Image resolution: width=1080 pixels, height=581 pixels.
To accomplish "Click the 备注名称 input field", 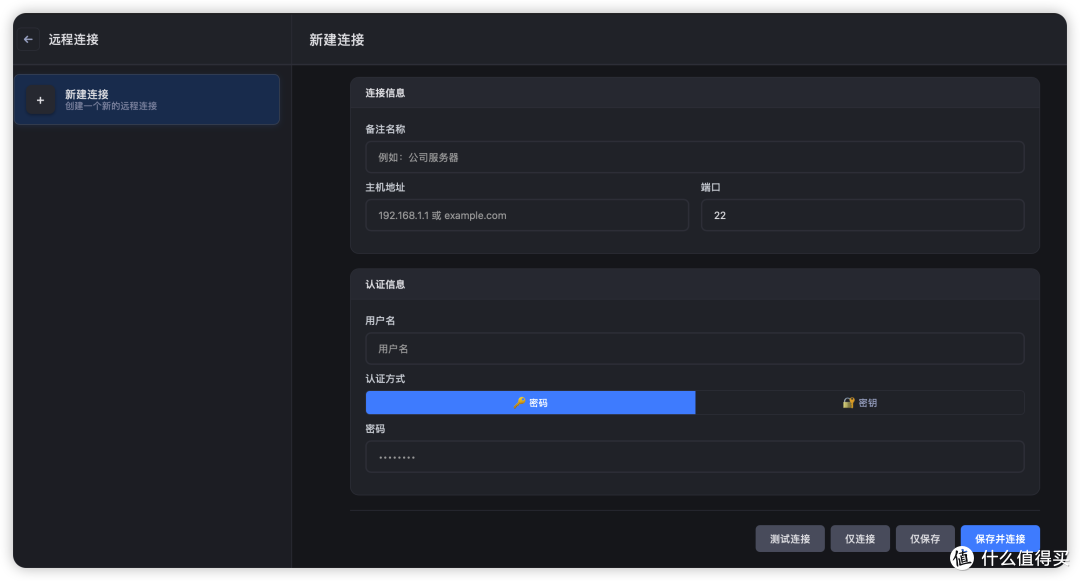I will 694,157.
